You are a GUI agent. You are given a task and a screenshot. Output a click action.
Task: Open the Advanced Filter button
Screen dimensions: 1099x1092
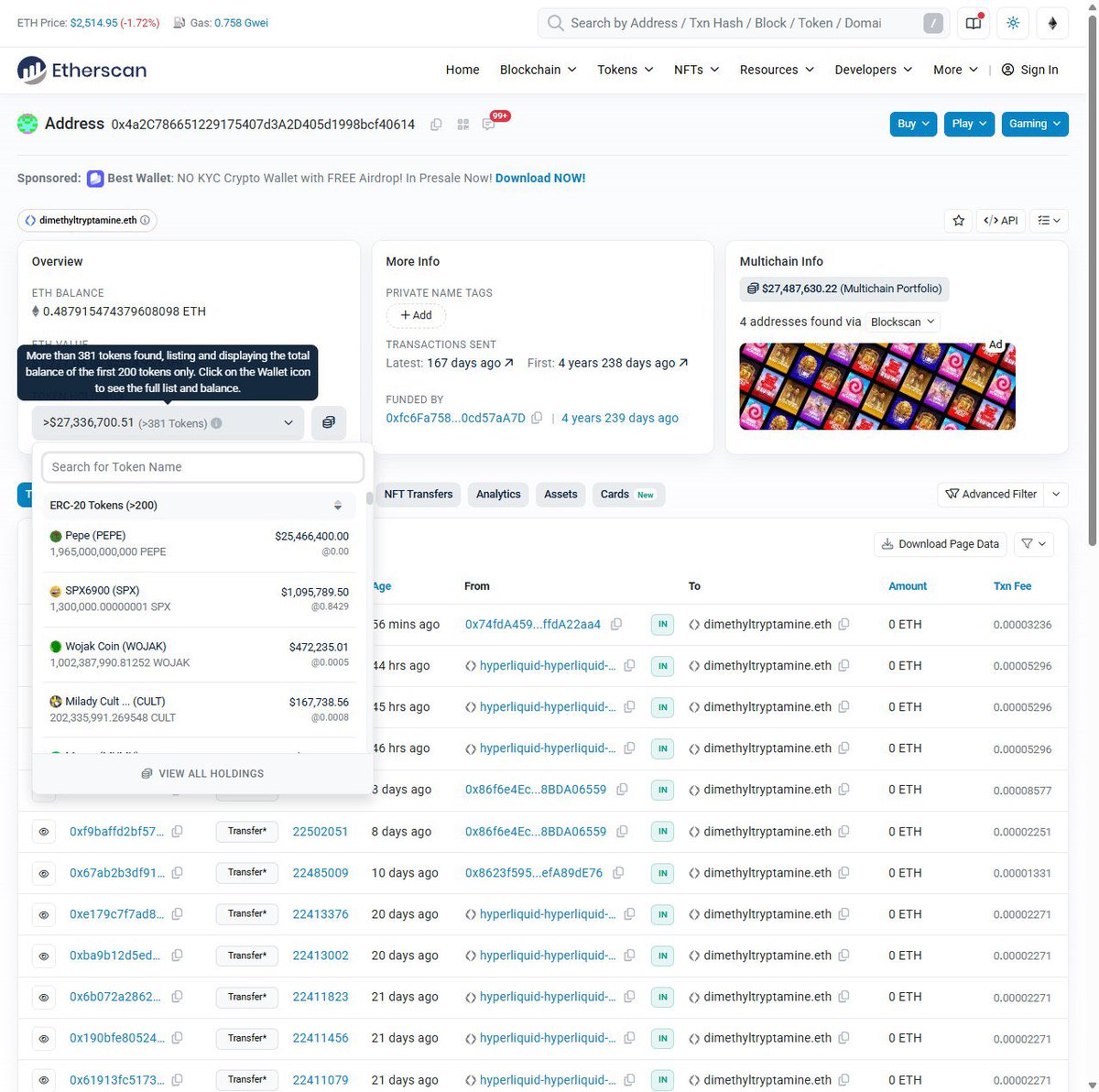coord(992,495)
